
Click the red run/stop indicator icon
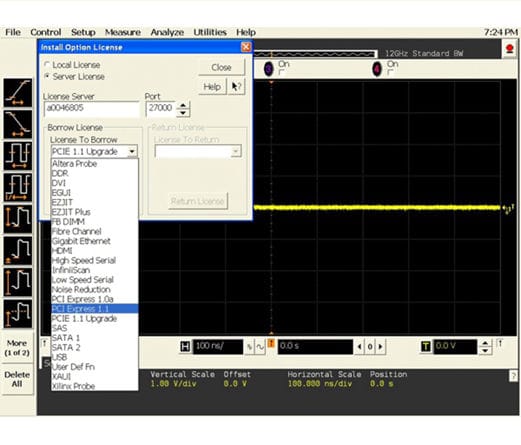pyautogui.click(x=509, y=49)
